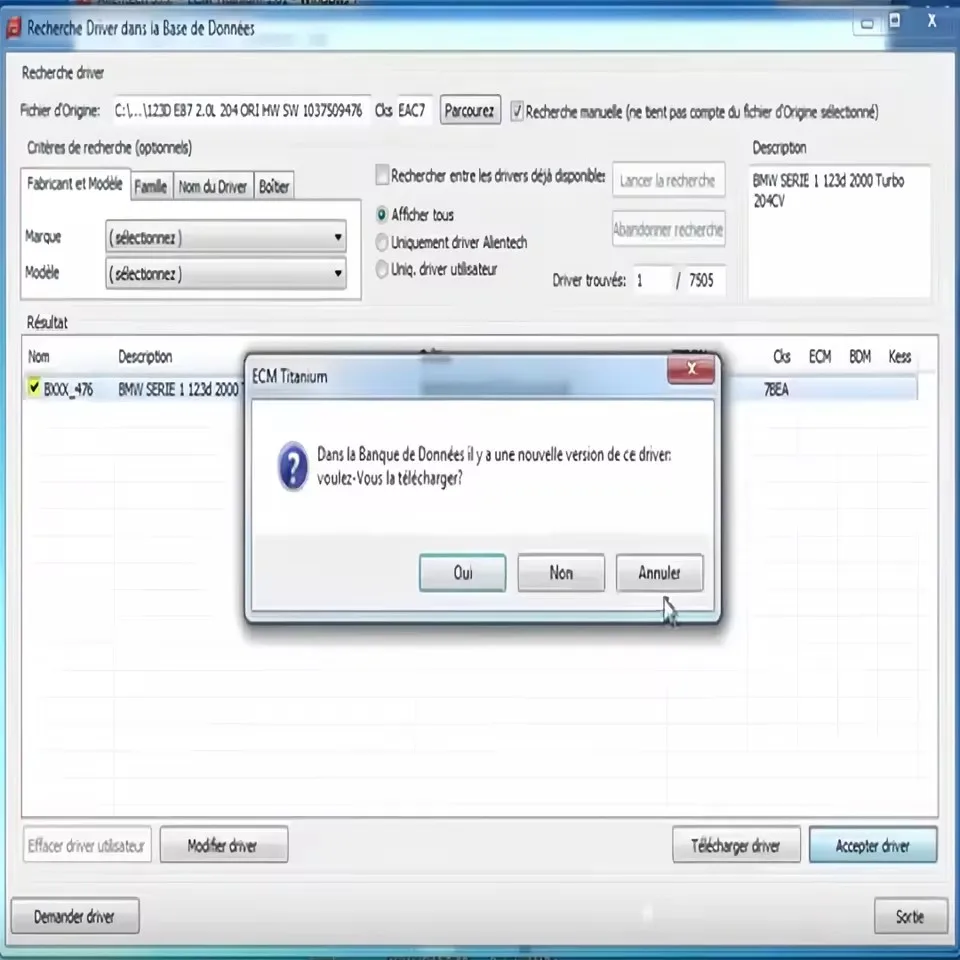Image resolution: width=960 pixels, height=960 pixels.
Task: Click the Description text box
Action: (x=839, y=231)
